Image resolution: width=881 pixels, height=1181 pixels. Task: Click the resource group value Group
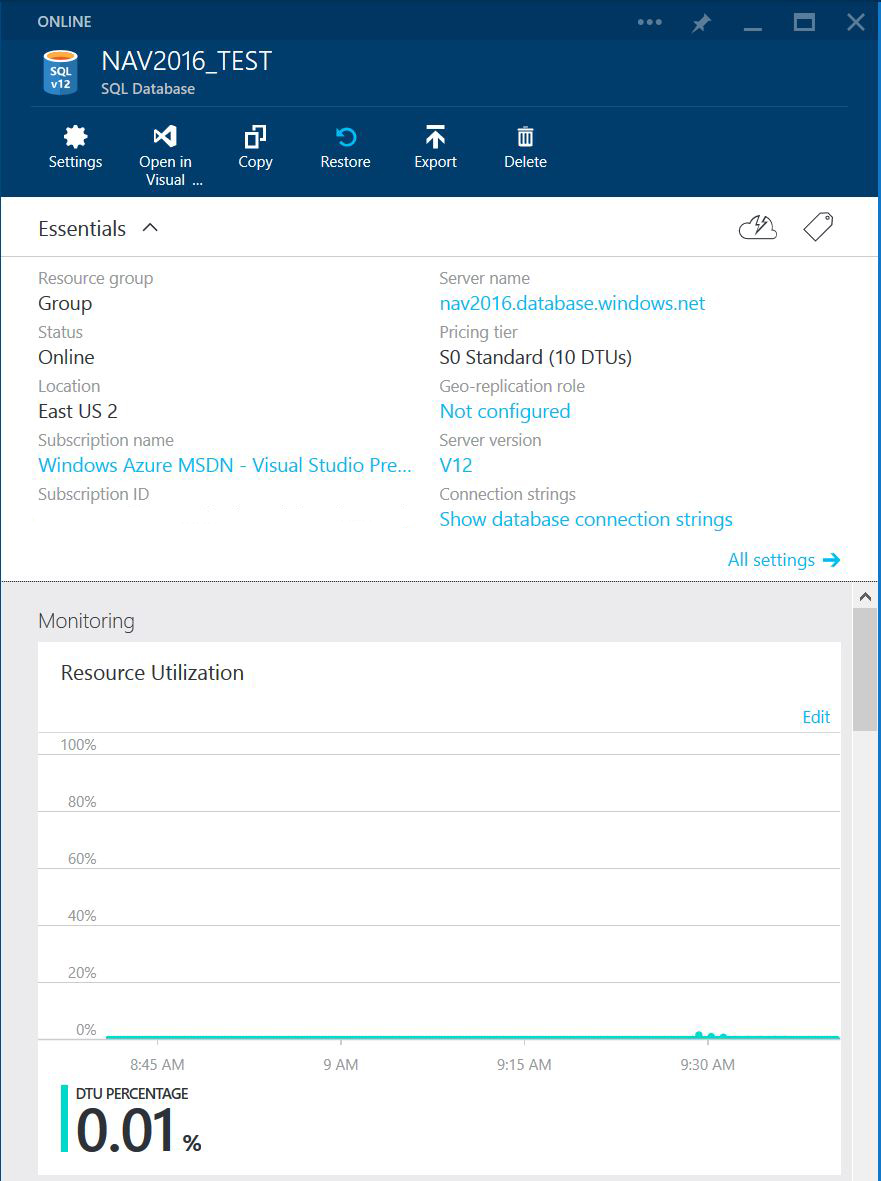tap(65, 304)
